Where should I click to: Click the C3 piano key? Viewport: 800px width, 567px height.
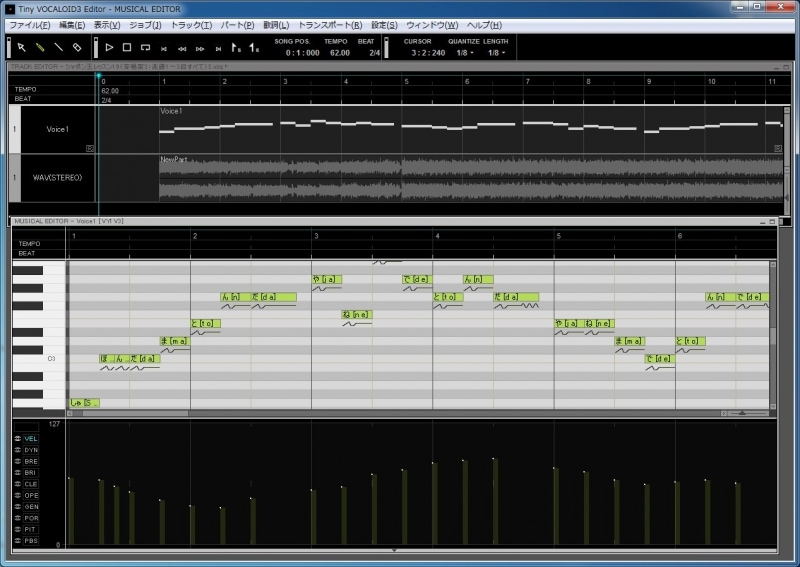point(39,359)
